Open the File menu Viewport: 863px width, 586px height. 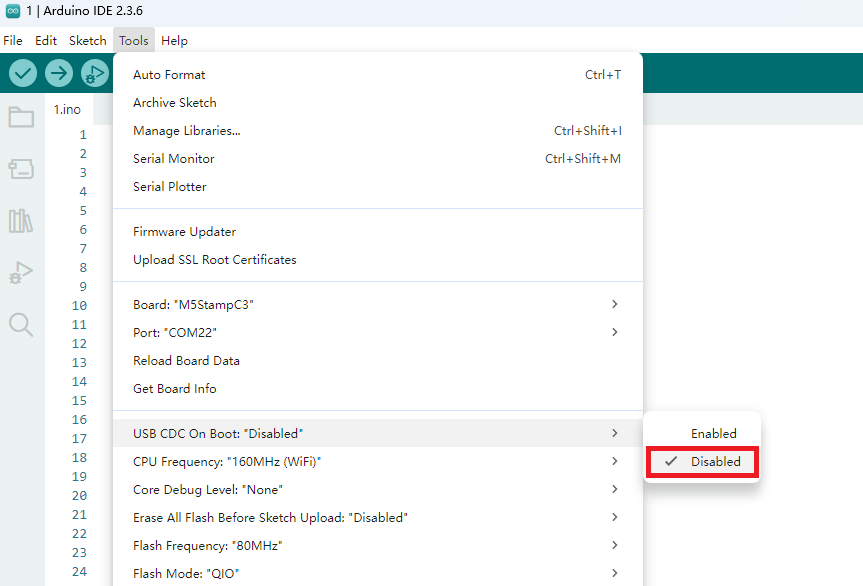(x=13, y=41)
